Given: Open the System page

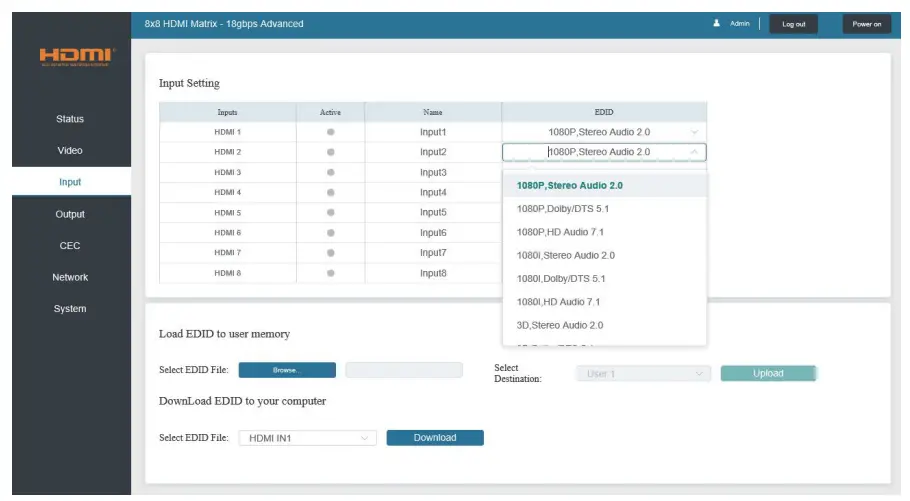Looking at the screenshot, I should coord(70,309).
